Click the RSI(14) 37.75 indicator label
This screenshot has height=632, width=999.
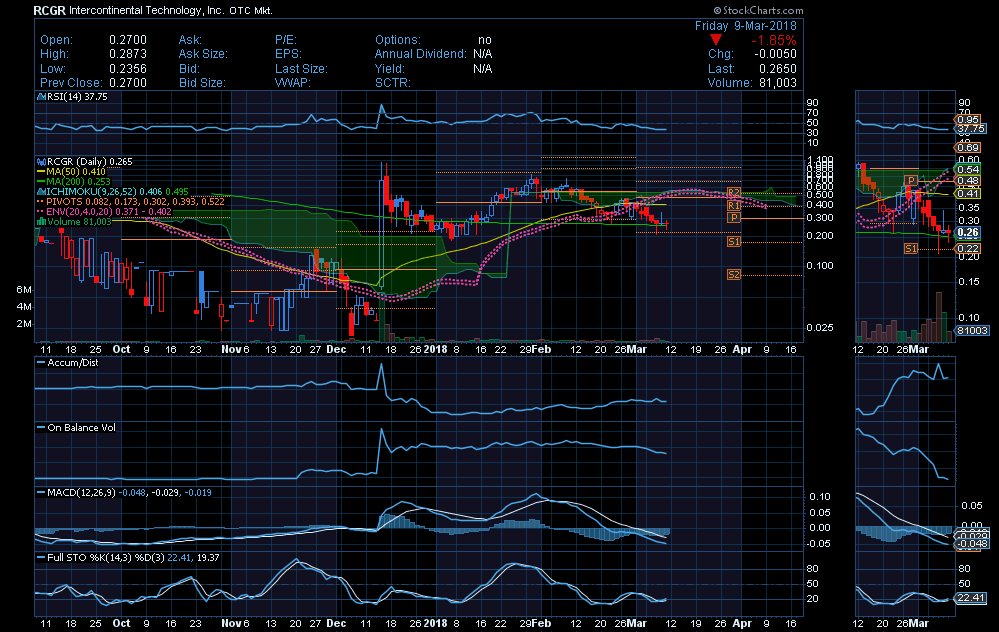(x=72, y=97)
